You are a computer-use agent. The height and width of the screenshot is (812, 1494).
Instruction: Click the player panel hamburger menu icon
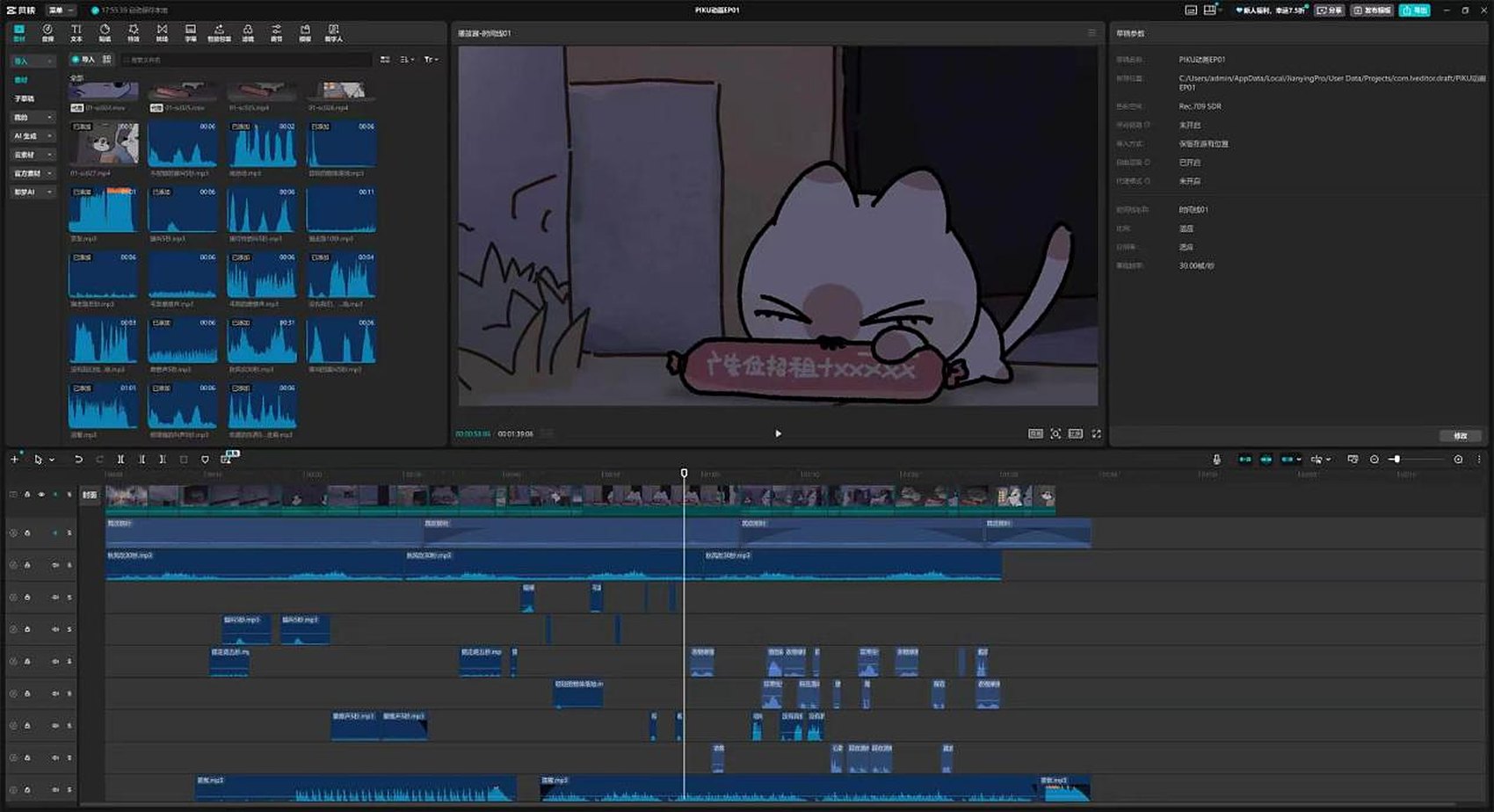(x=1091, y=33)
